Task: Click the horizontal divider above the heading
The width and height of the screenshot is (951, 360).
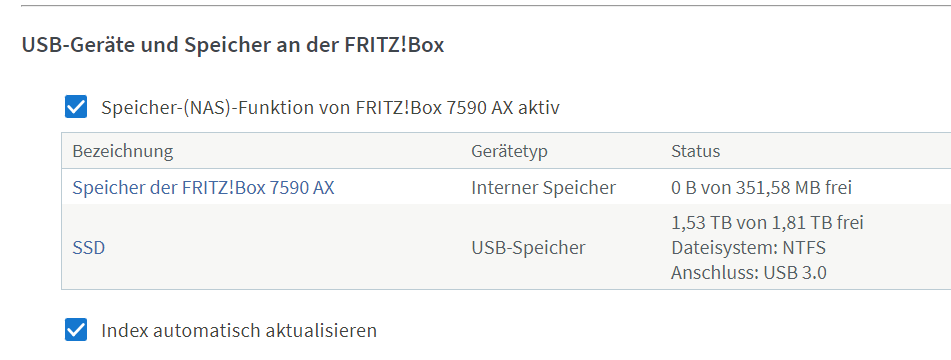Action: point(486,5)
